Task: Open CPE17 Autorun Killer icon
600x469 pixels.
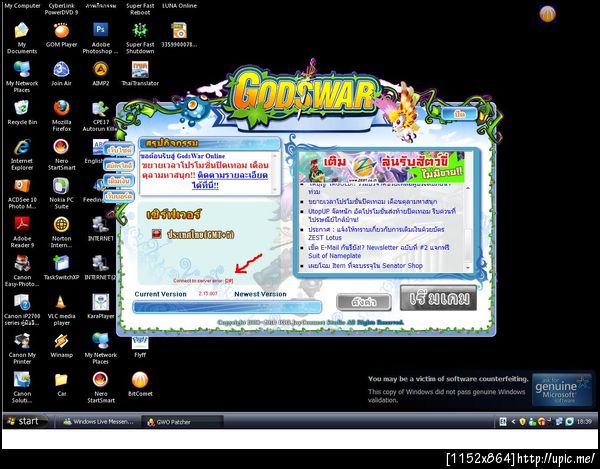Action: point(100,116)
